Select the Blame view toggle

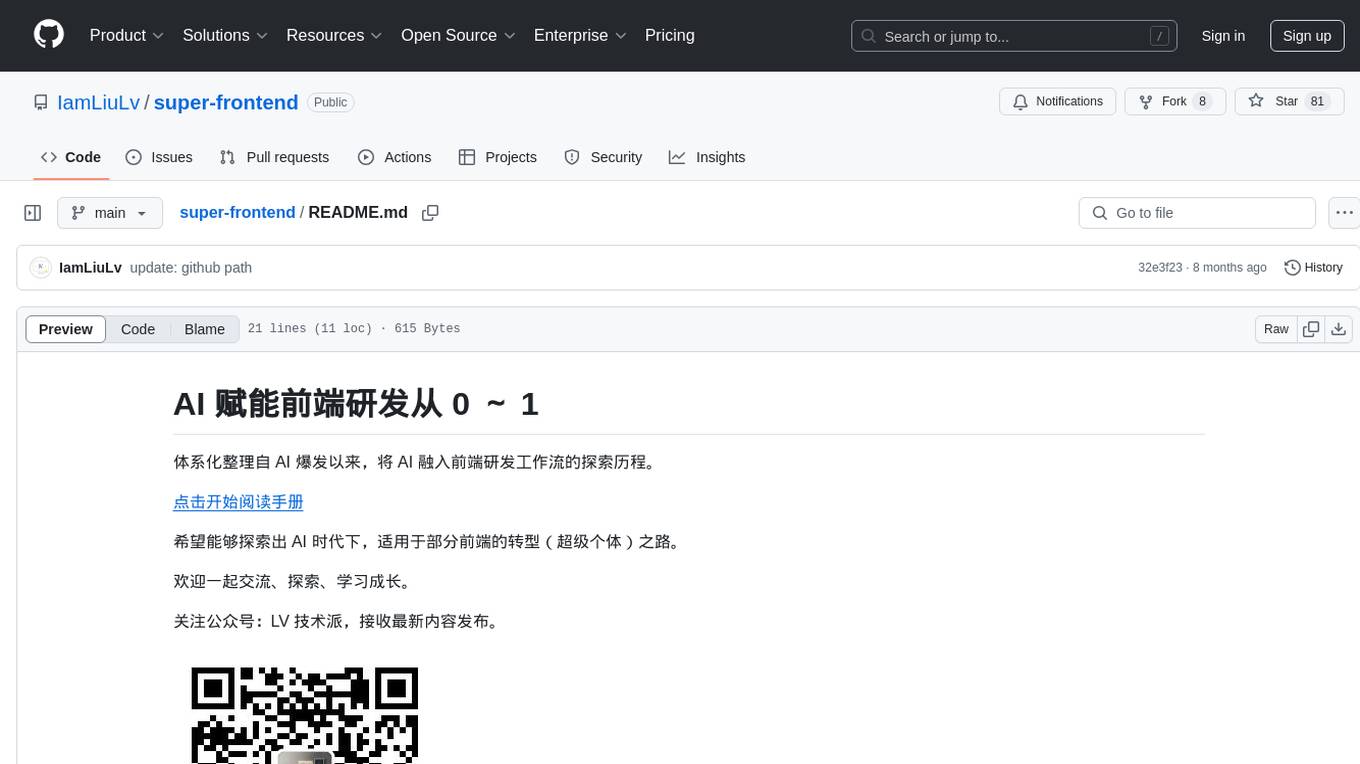click(x=204, y=329)
